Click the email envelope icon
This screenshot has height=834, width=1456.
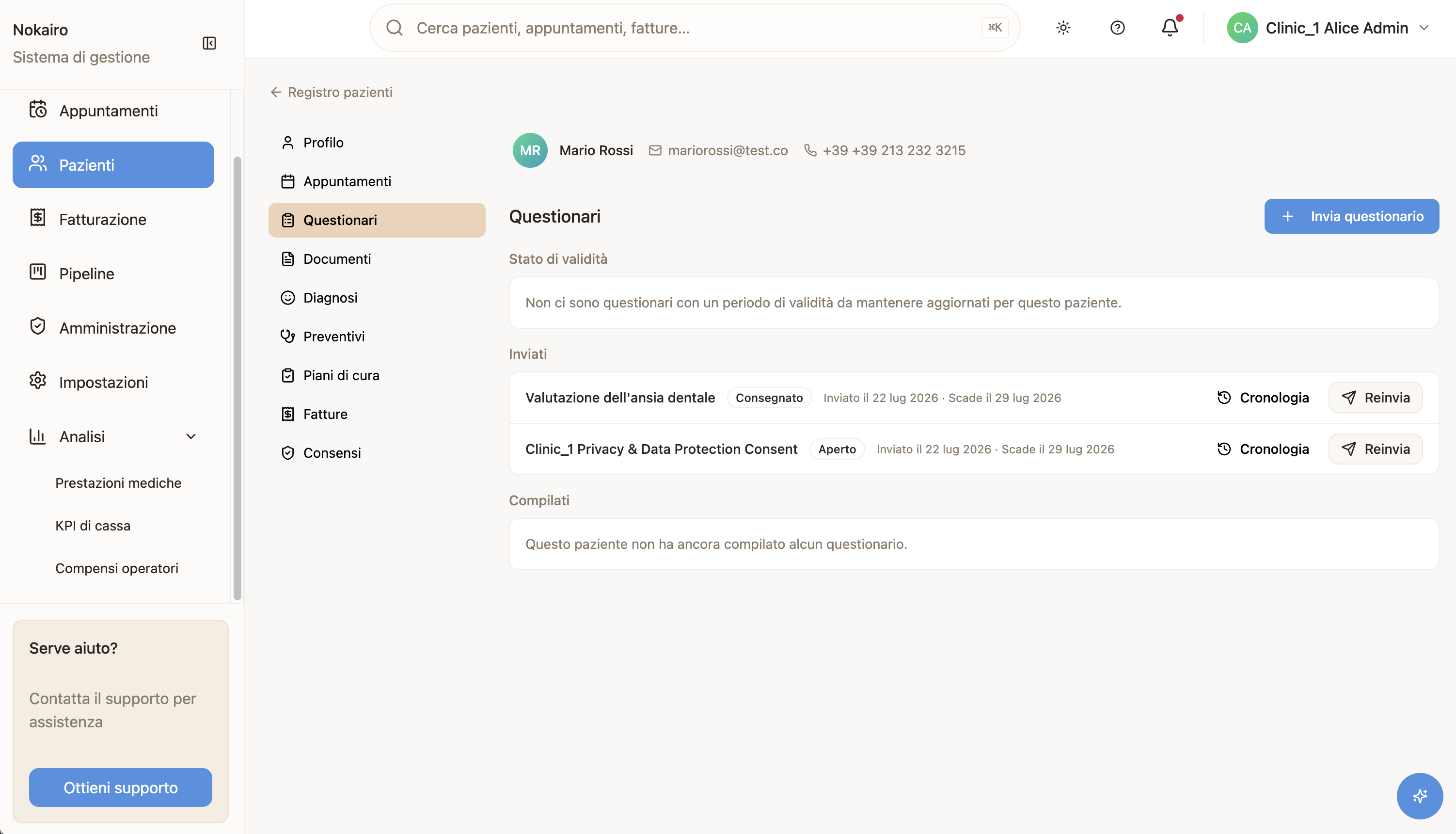click(x=656, y=150)
